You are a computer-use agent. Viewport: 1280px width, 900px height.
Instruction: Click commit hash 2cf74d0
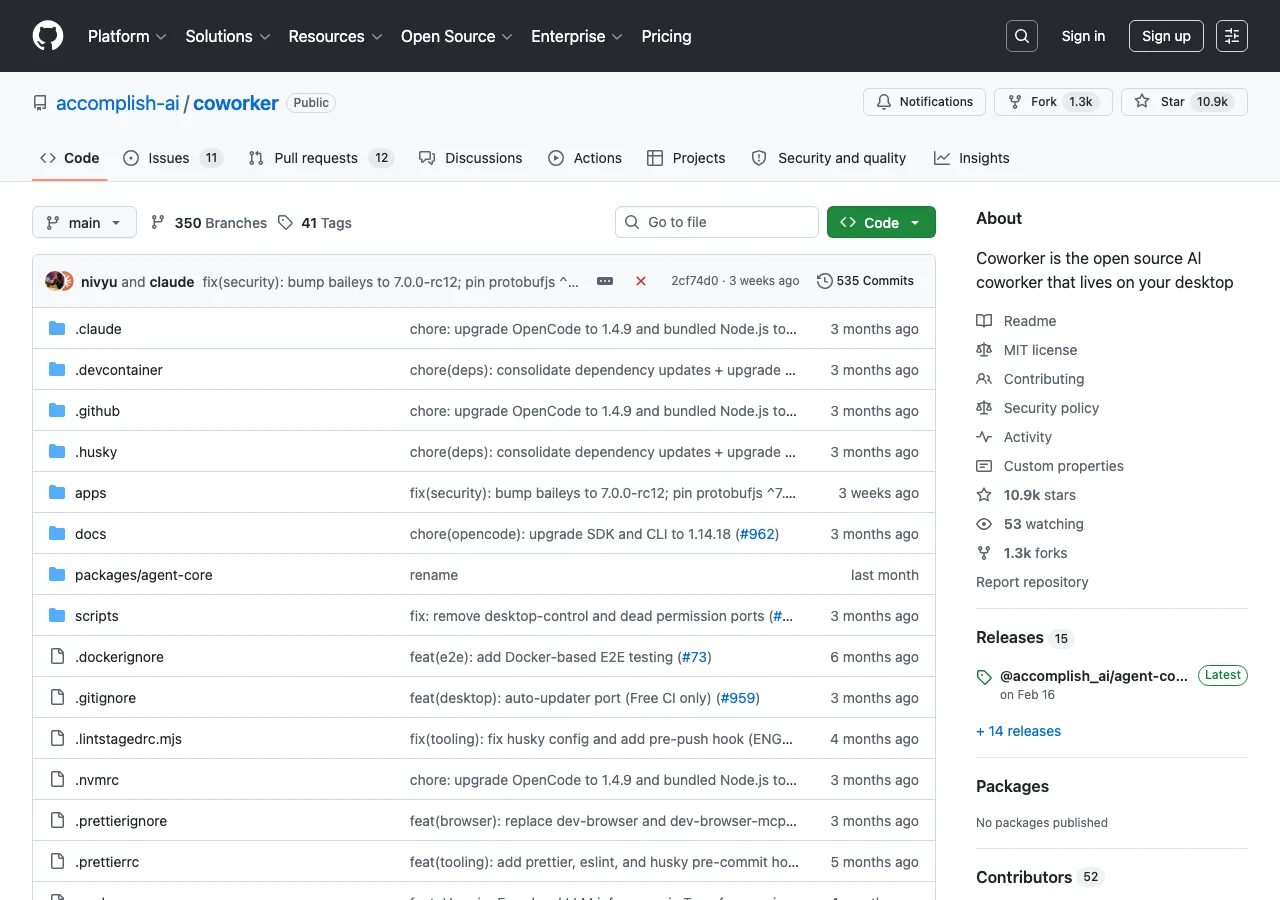coord(695,281)
